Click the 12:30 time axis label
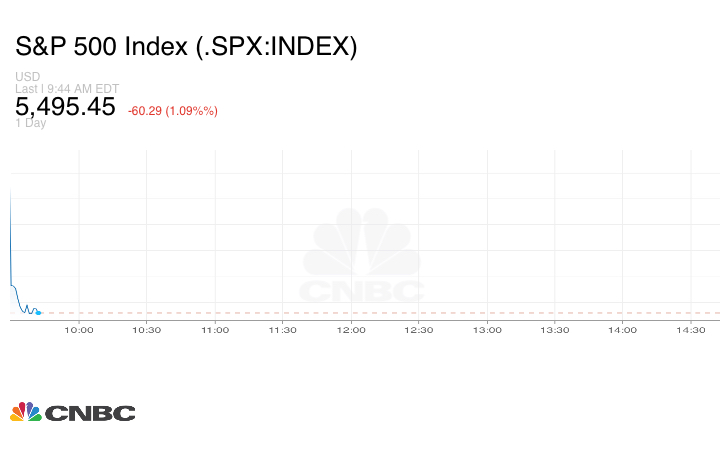The width and height of the screenshot is (720, 450). (419, 330)
